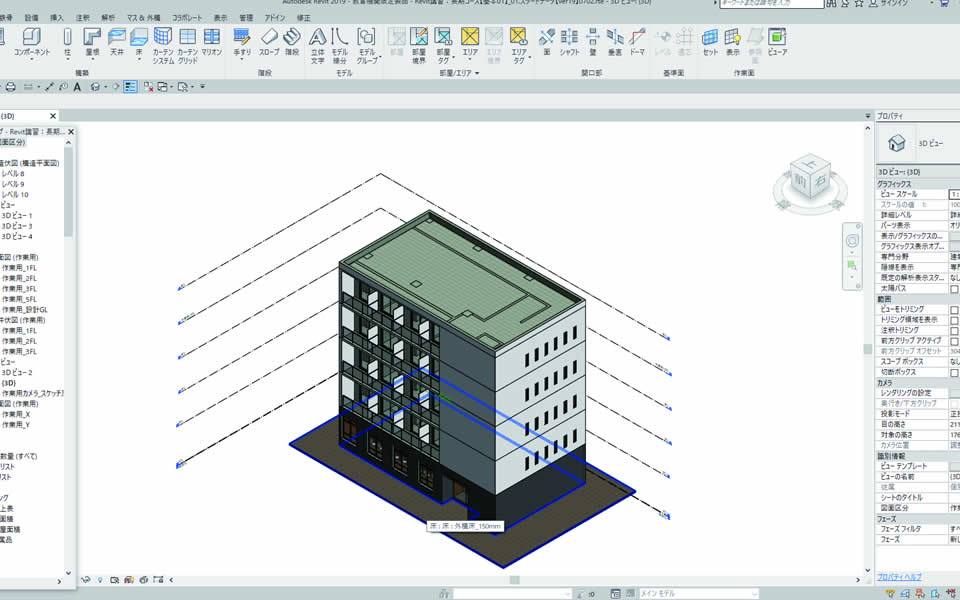Image resolution: width=960 pixels, height=600 pixels.
Task: Select the カーテンシステム tool
Action: (x=163, y=45)
